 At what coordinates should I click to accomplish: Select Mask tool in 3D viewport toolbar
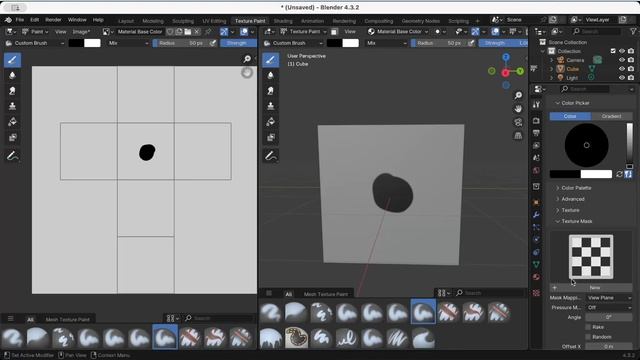pyautogui.click(x=270, y=137)
